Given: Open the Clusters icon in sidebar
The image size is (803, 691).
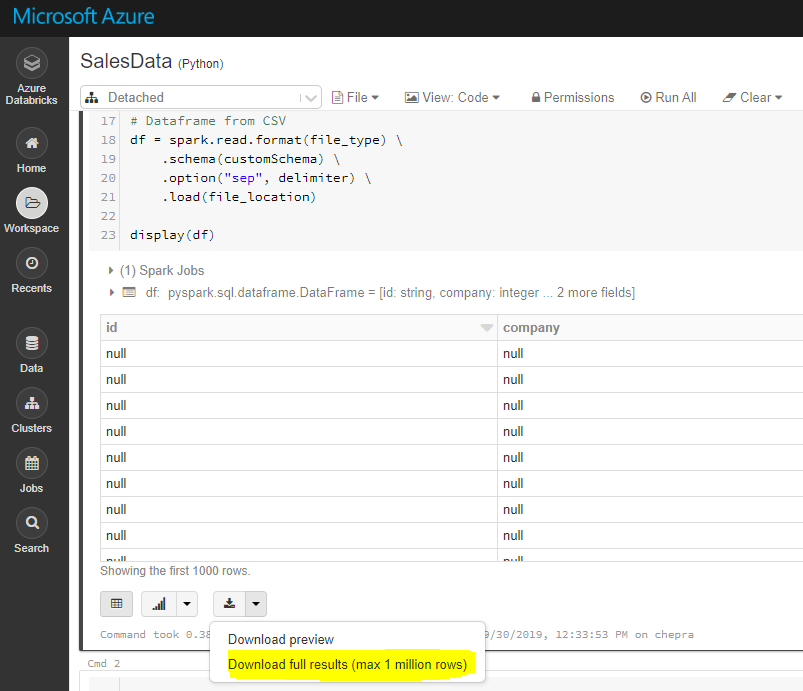Looking at the screenshot, I should click(x=32, y=403).
